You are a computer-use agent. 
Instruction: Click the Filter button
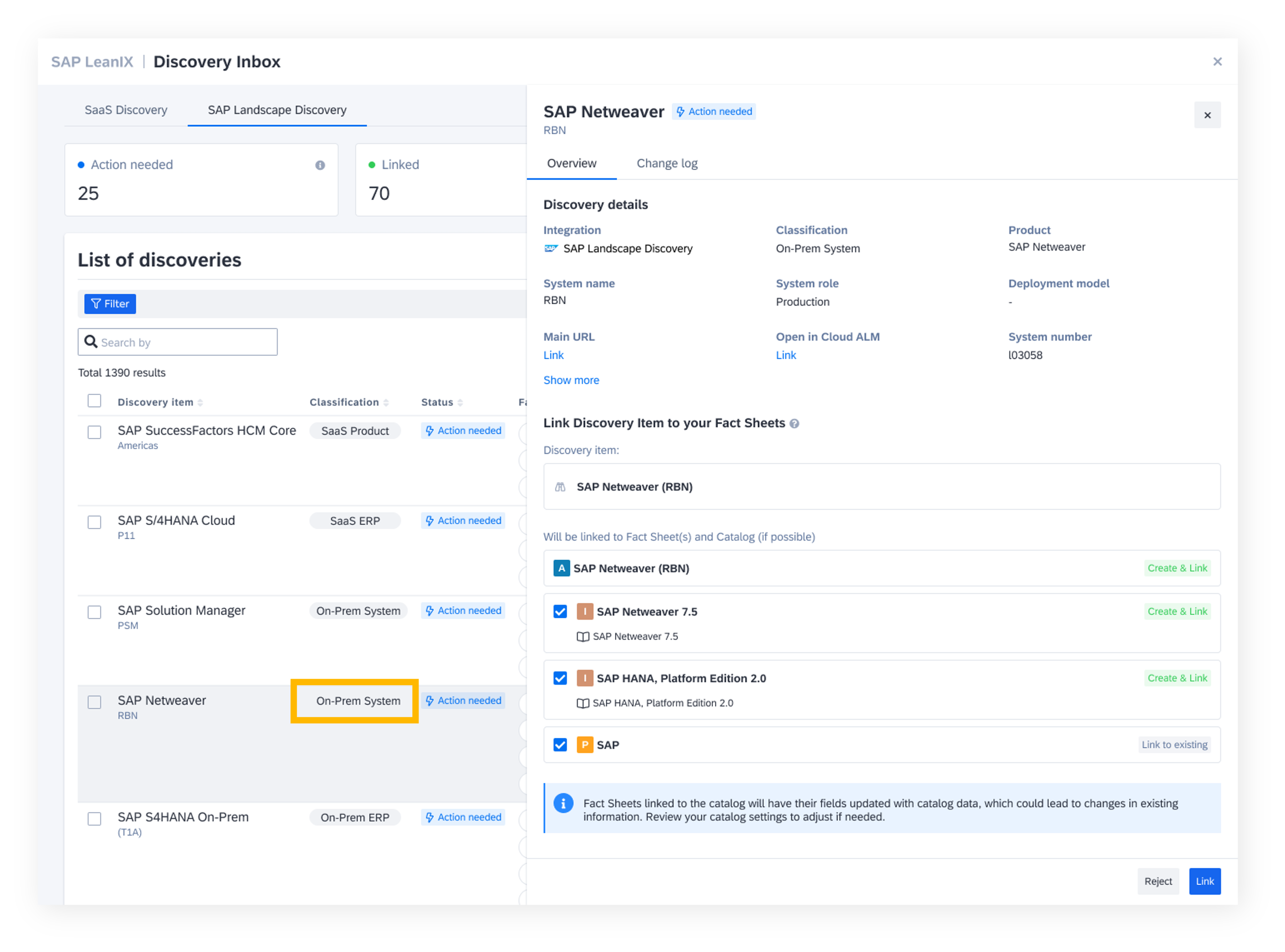coord(110,304)
